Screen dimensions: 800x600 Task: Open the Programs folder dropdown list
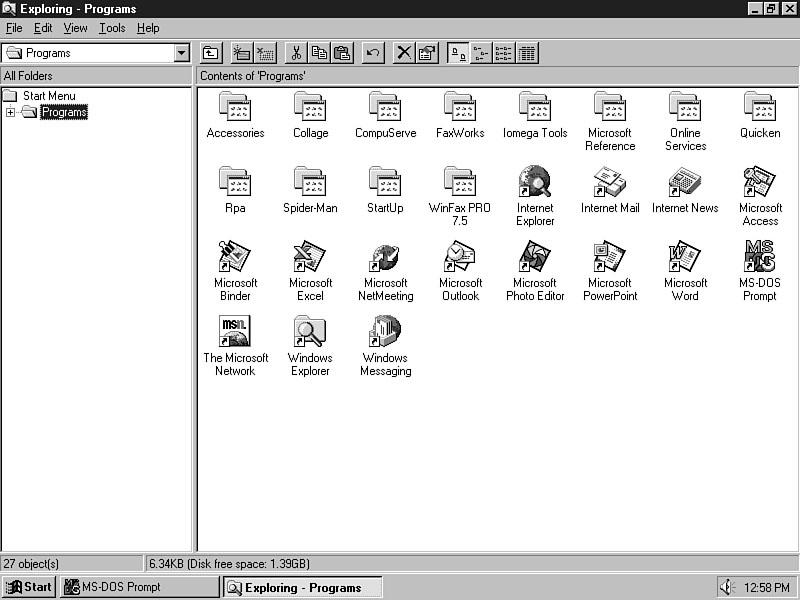(x=181, y=53)
